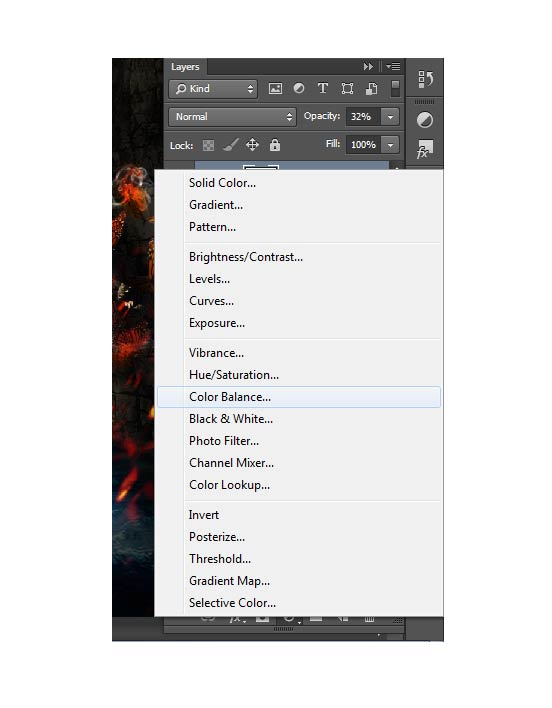
Task: Toggle layer filtering on/off switch
Action: 395,88
